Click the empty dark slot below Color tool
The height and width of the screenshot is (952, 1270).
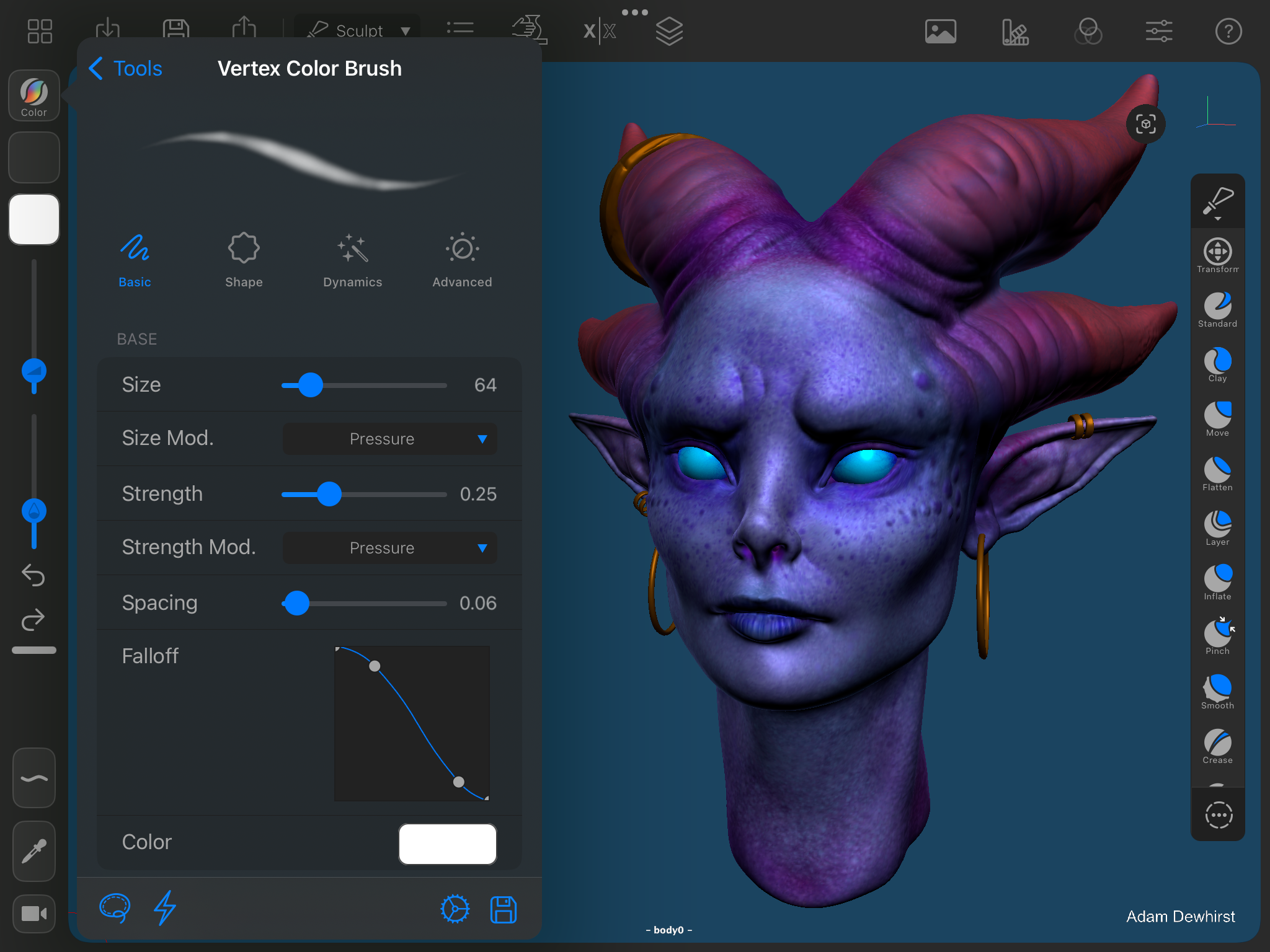(34, 157)
